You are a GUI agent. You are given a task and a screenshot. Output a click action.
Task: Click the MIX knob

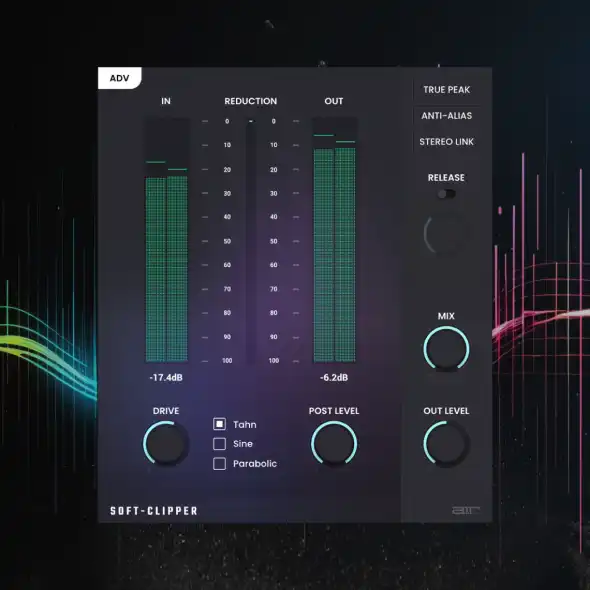446,349
